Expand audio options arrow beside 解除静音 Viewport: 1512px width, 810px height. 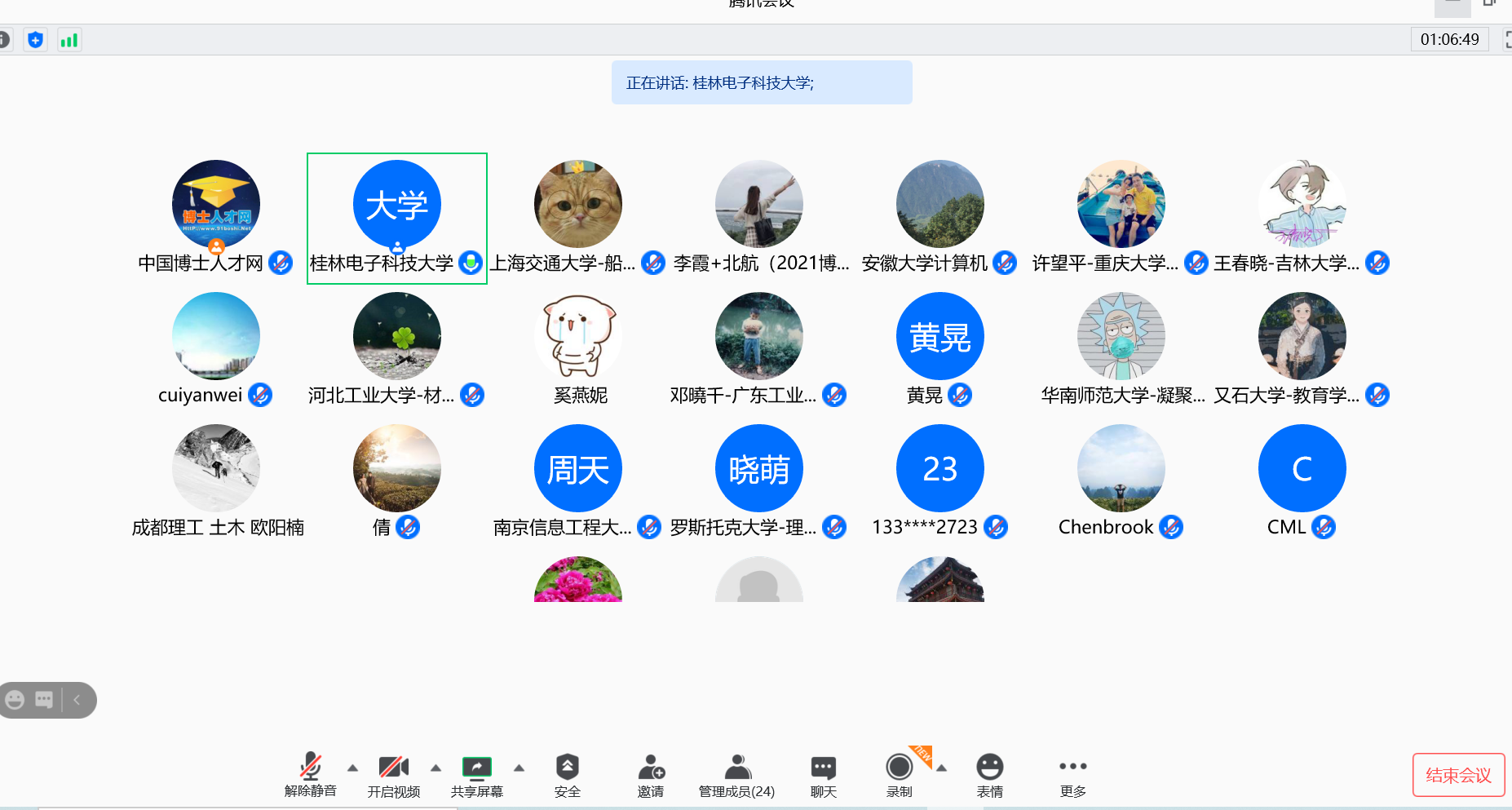(352, 768)
